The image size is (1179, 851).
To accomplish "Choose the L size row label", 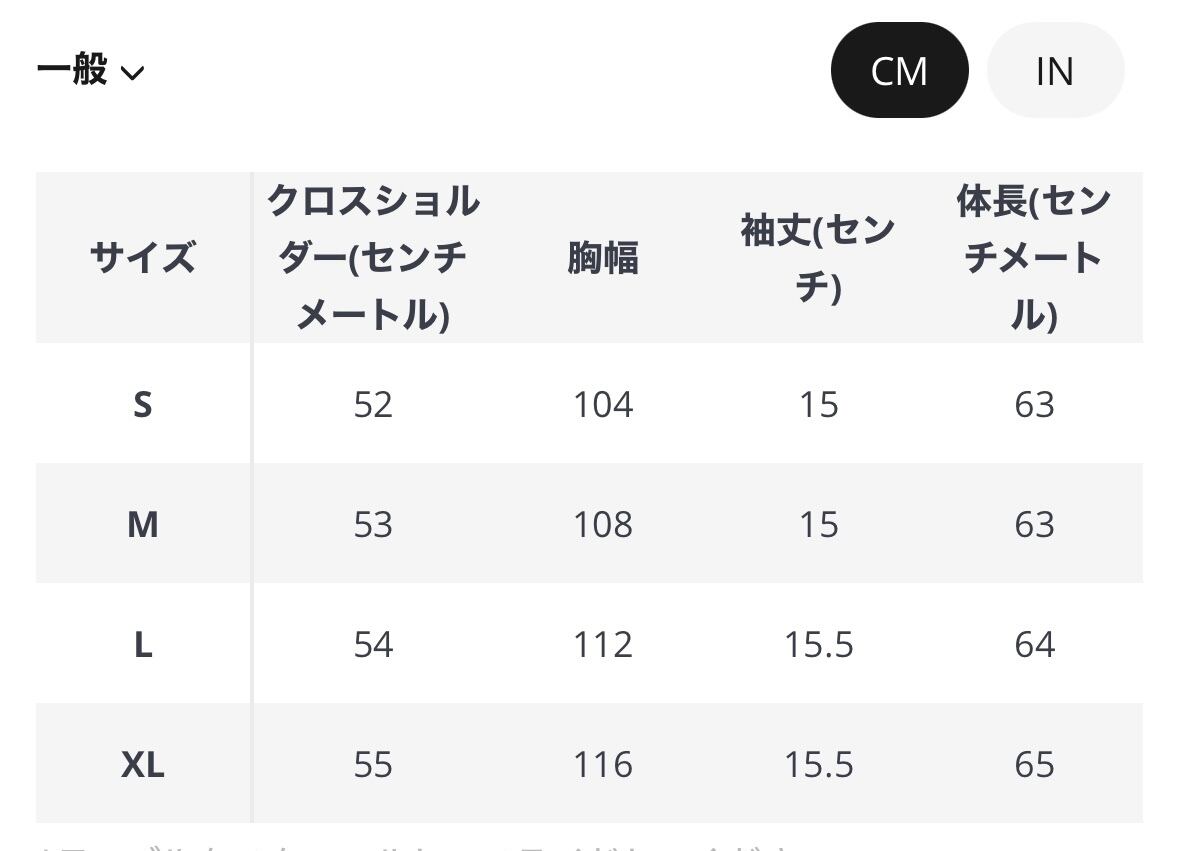I will click(143, 644).
